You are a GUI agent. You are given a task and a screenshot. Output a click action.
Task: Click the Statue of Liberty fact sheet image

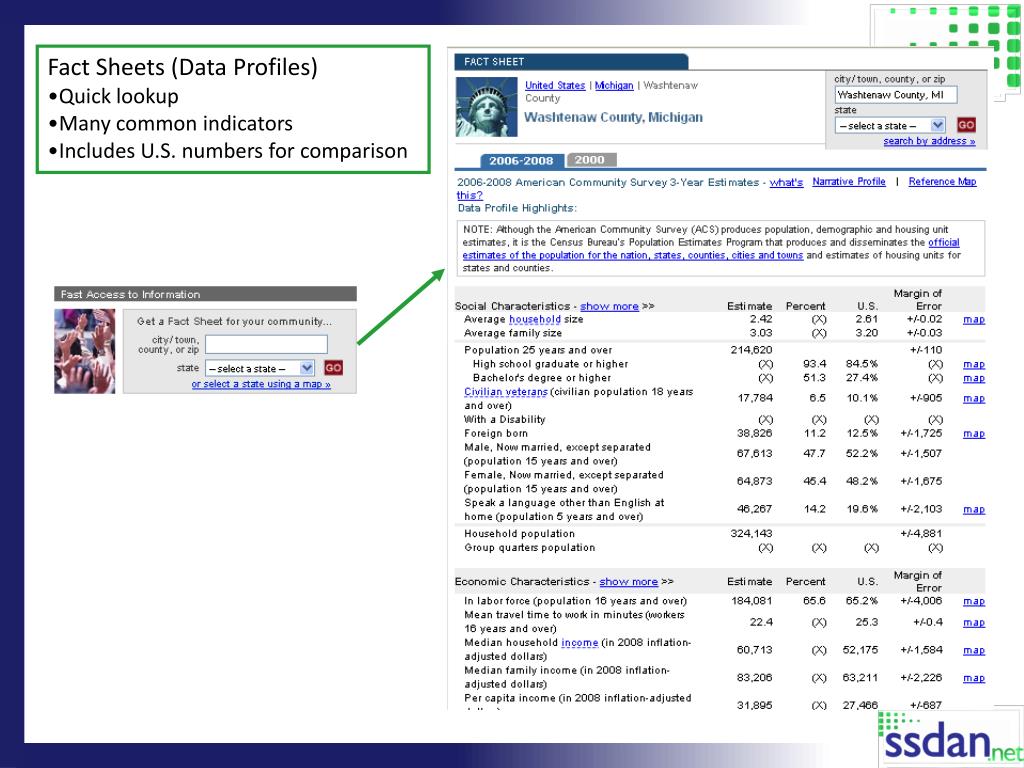pos(487,107)
